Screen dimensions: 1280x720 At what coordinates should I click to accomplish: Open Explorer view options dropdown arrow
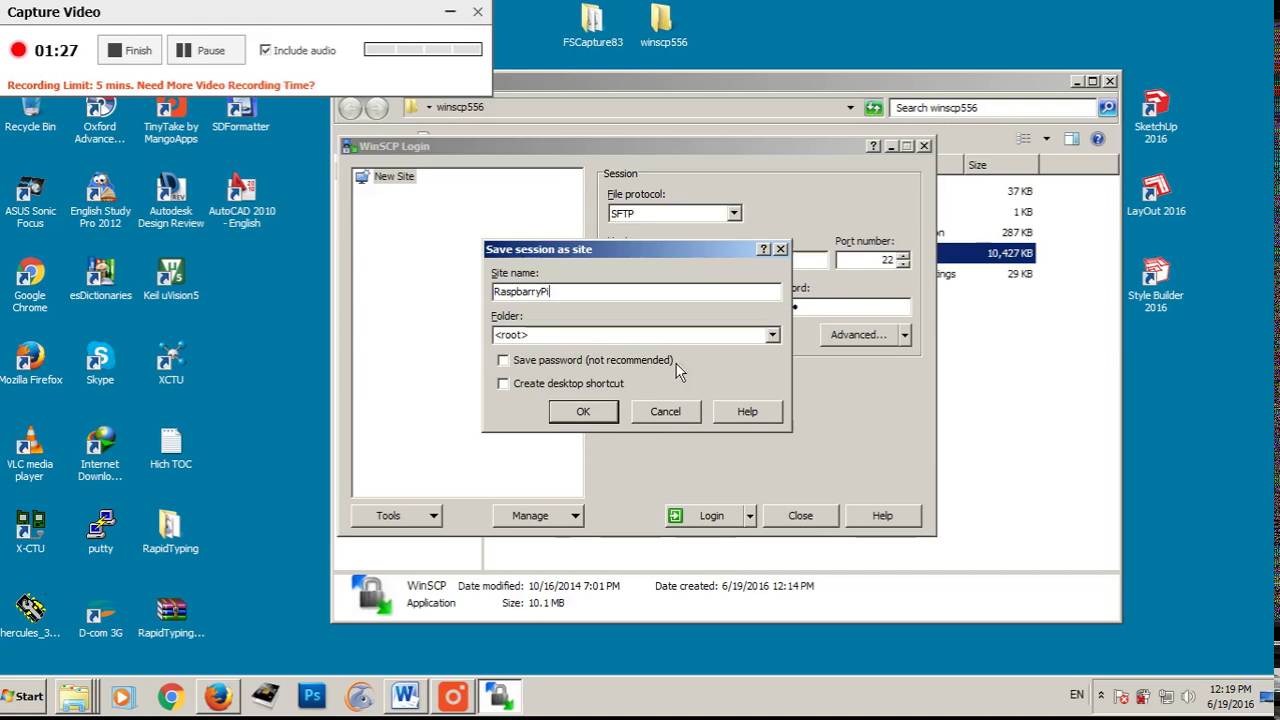pyautogui.click(x=1046, y=139)
